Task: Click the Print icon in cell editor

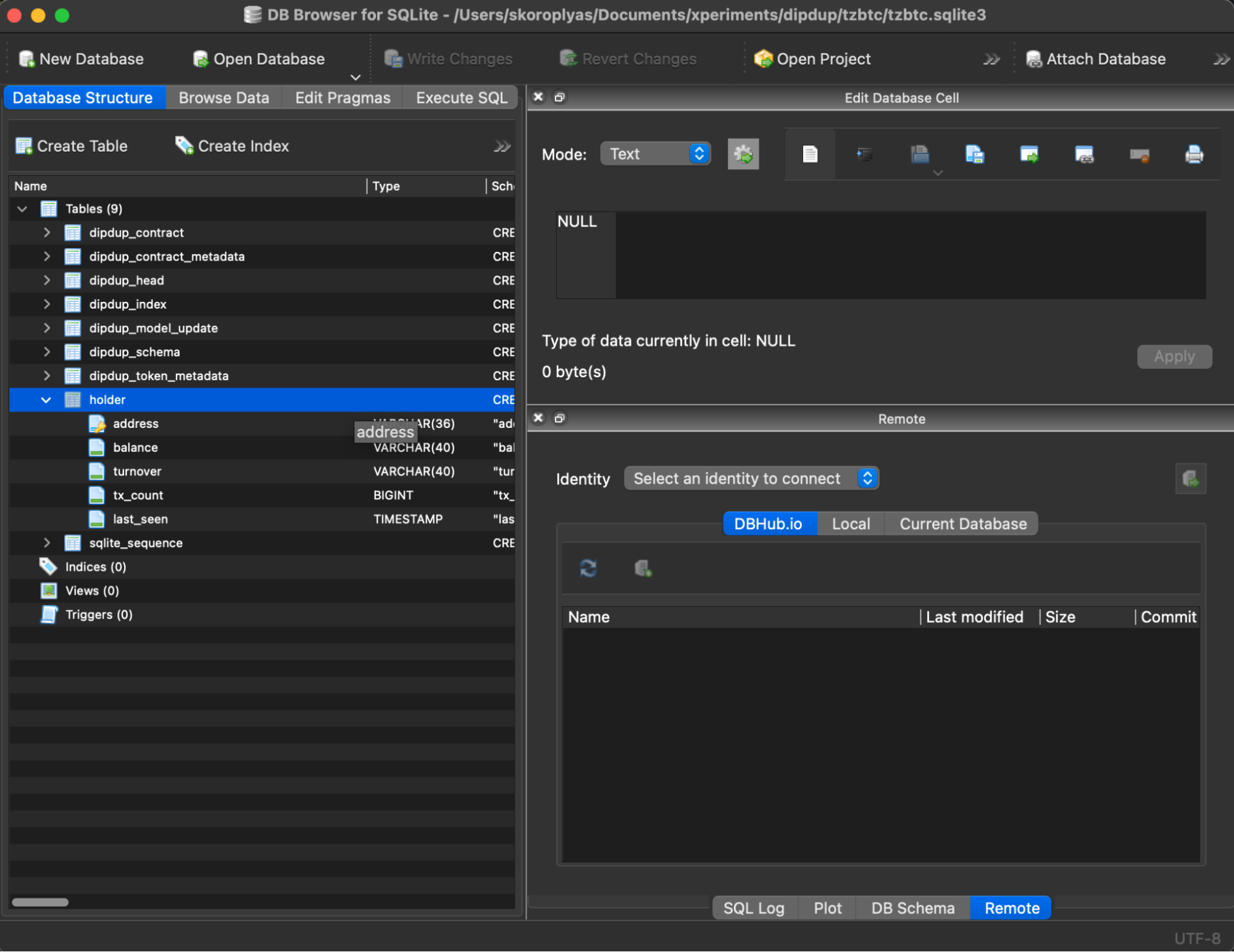Action: click(x=1194, y=154)
